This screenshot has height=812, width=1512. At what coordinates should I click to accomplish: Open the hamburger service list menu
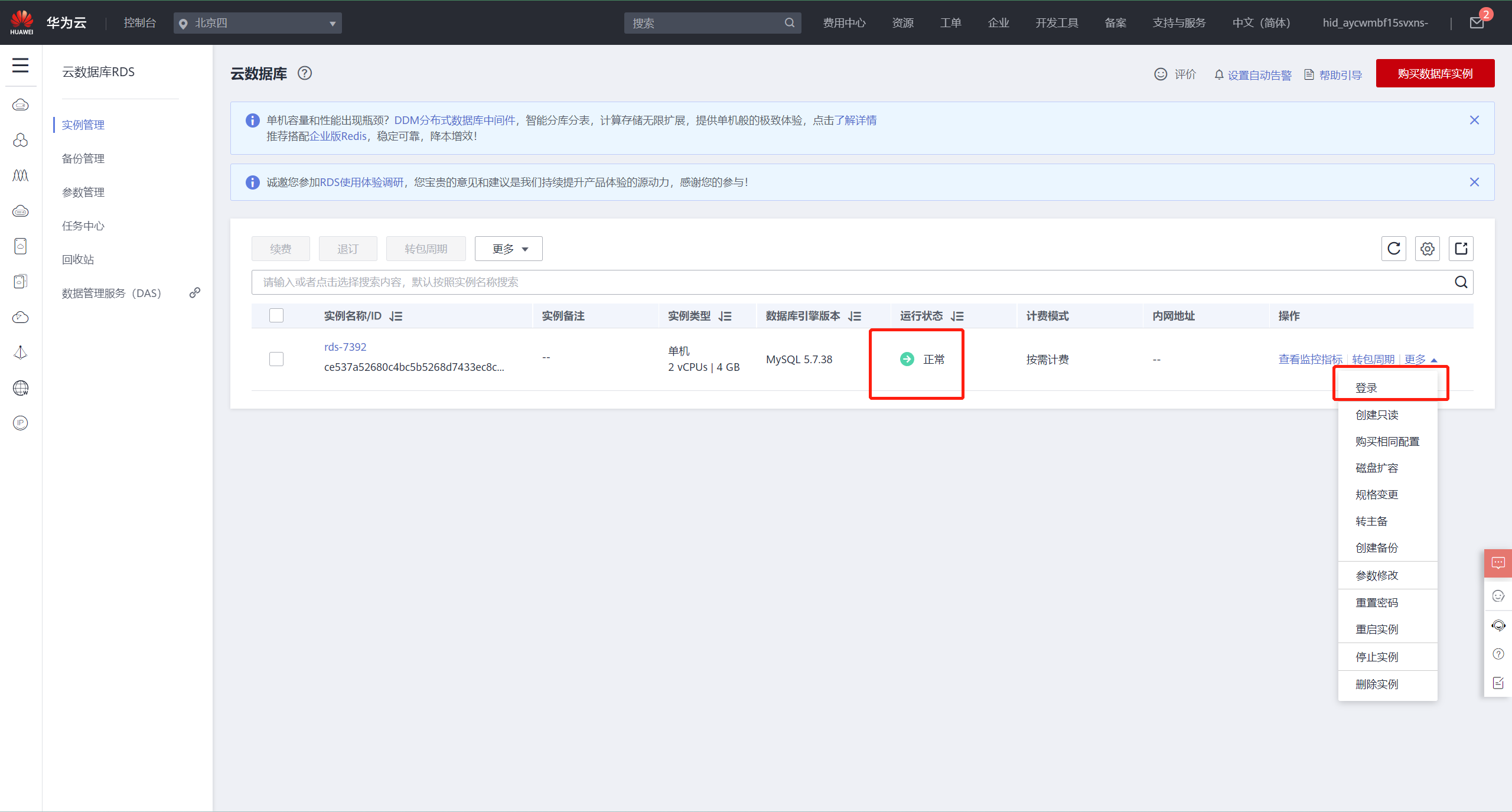21,65
